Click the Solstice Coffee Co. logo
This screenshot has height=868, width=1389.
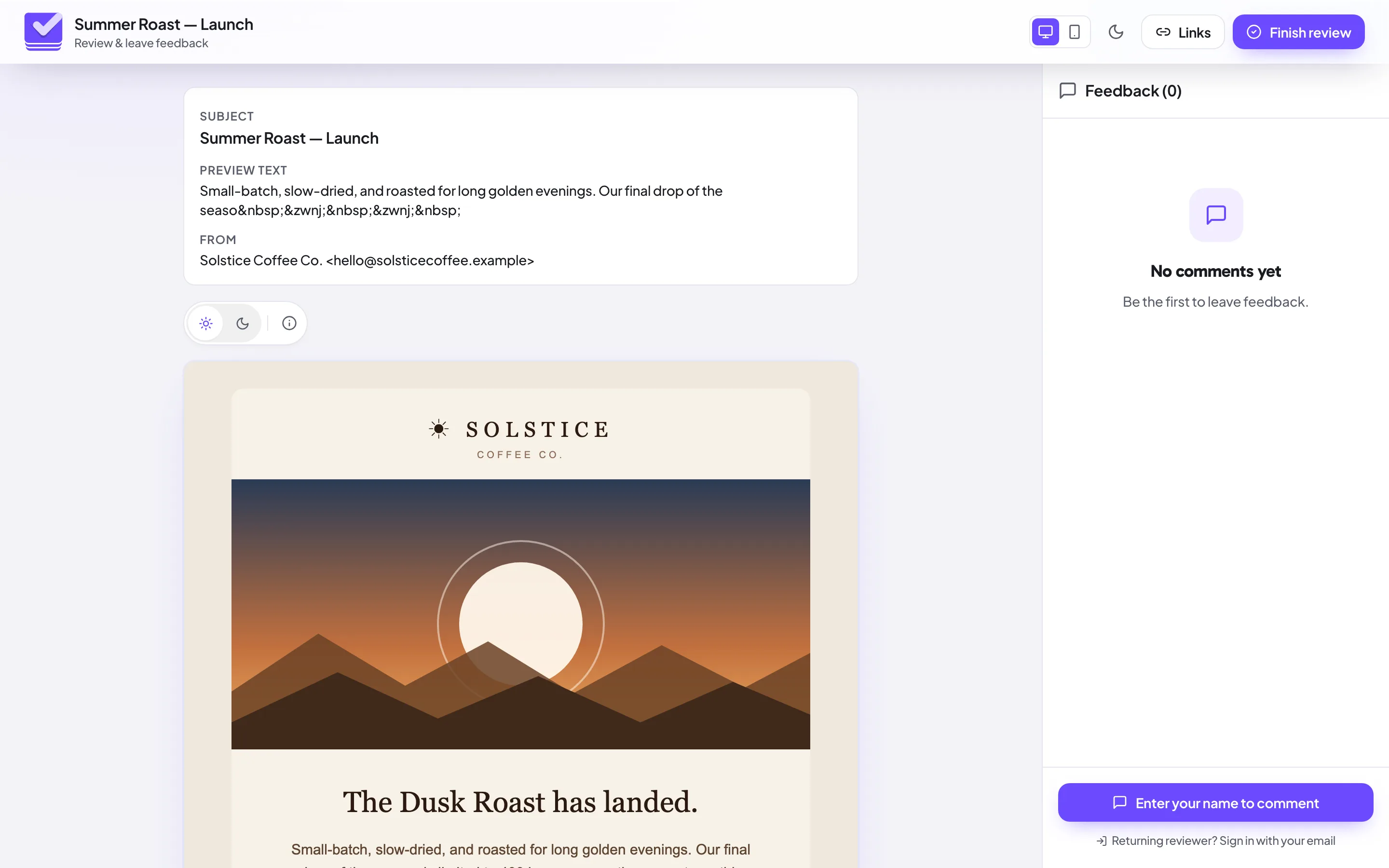click(520, 439)
